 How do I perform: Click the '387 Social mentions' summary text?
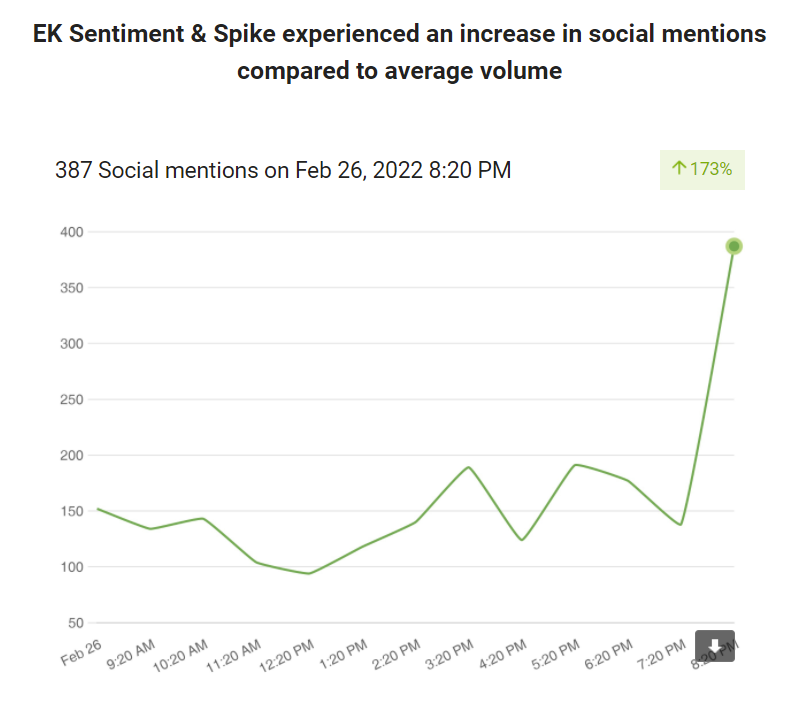pyautogui.click(x=283, y=170)
